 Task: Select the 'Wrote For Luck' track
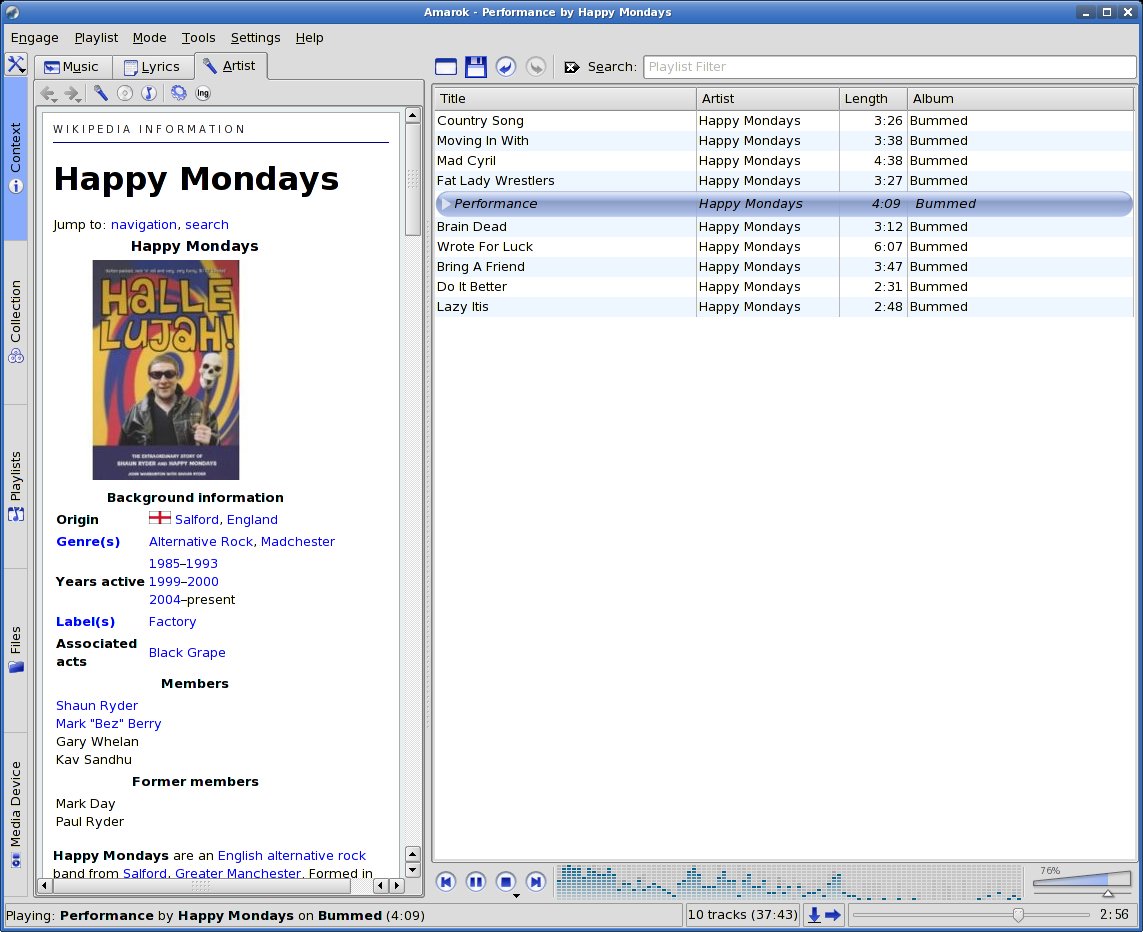click(x=784, y=247)
